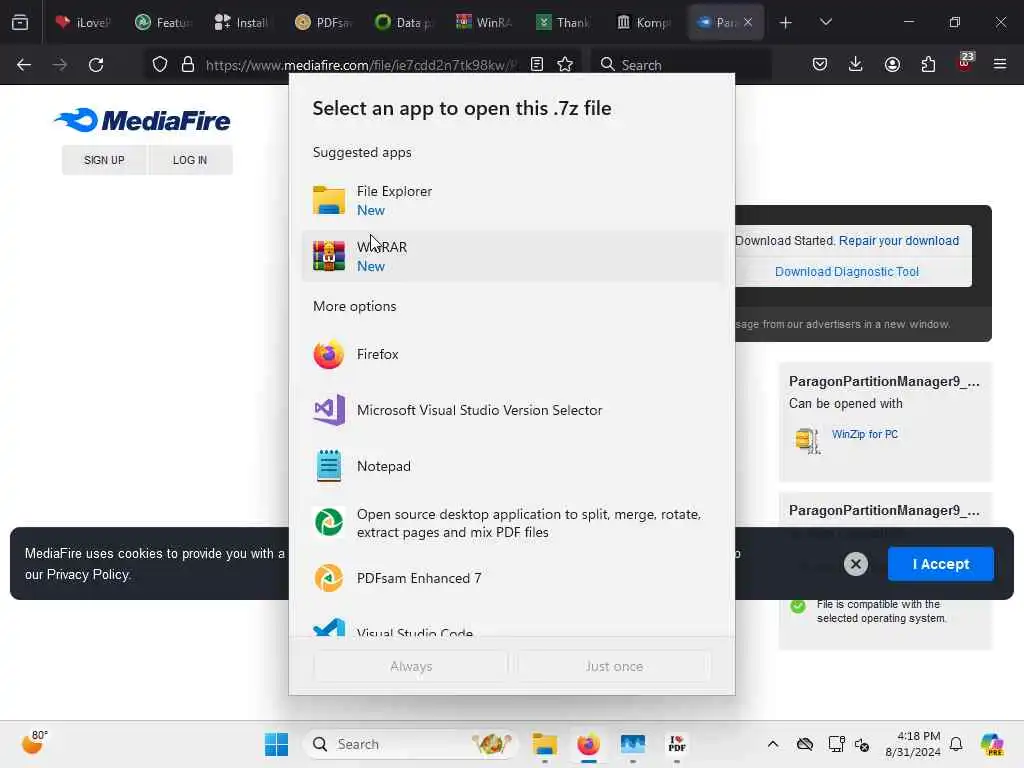1024x768 pixels.
Task: Open the Firefox downloads panel
Action: pyautogui.click(x=856, y=65)
